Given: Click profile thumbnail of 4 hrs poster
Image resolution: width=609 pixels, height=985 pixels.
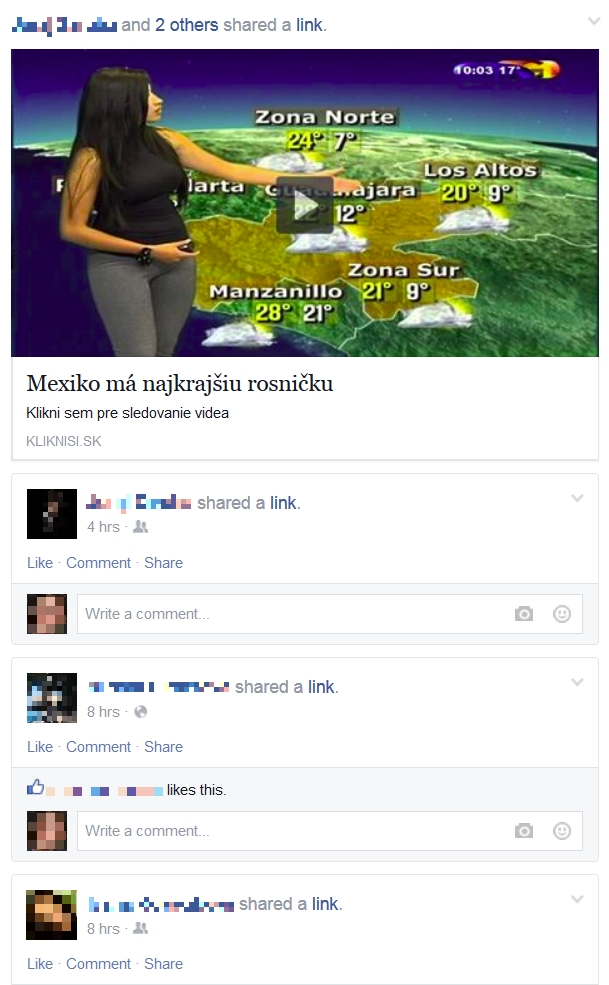Looking at the screenshot, I should click(x=52, y=514).
